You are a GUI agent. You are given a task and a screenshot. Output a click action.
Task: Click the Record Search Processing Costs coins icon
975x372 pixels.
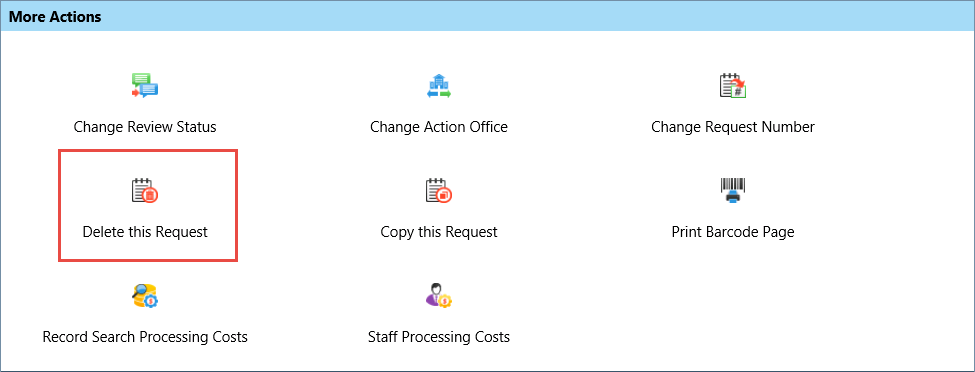145,295
